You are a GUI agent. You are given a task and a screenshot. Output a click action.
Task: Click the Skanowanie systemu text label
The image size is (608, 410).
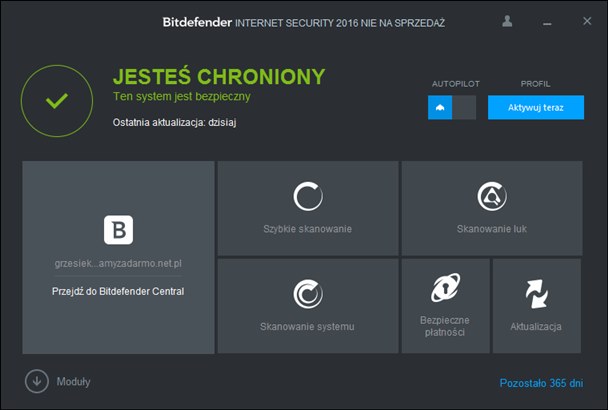(307, 326)
